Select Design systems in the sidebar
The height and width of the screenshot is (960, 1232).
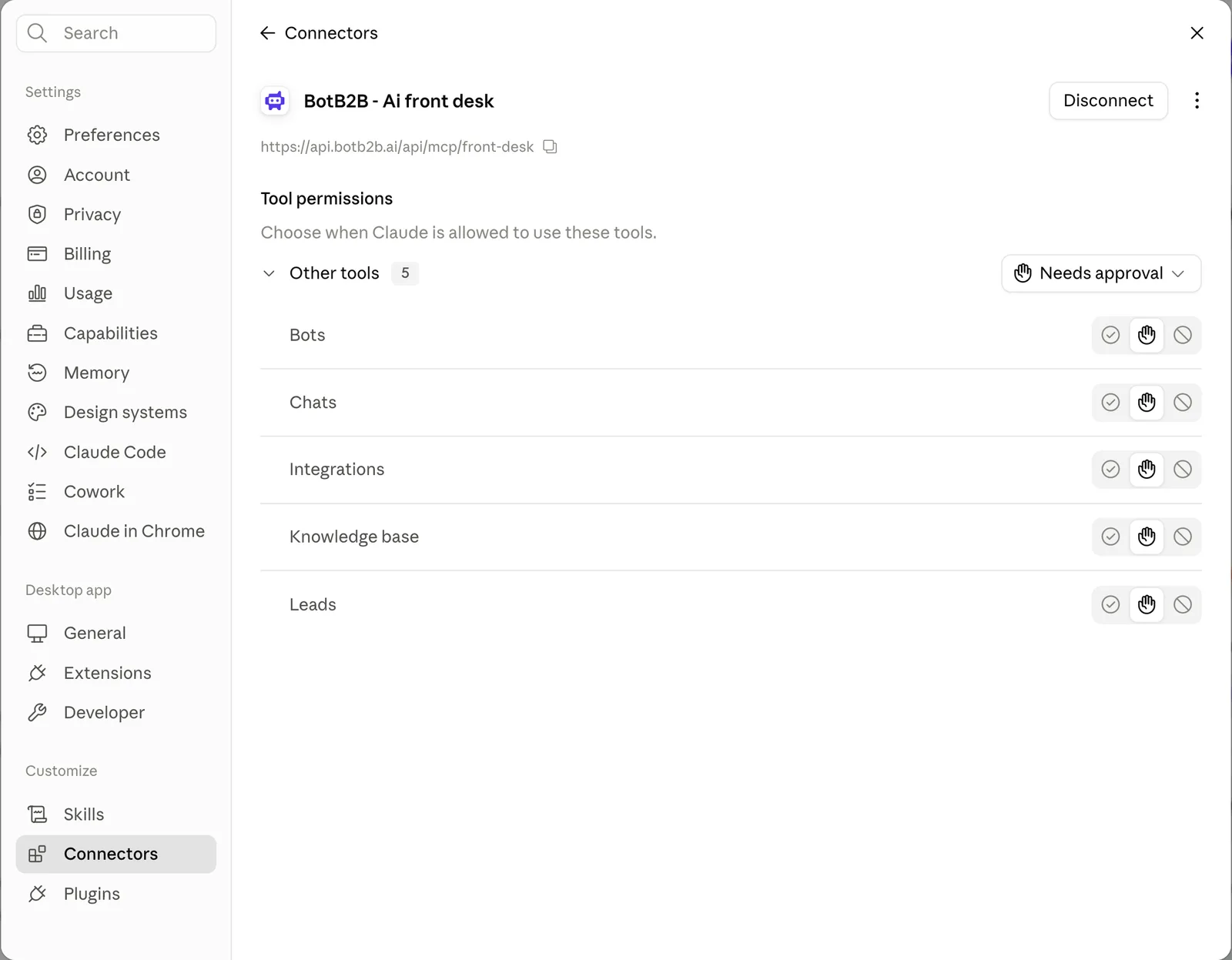pos(116,413)
